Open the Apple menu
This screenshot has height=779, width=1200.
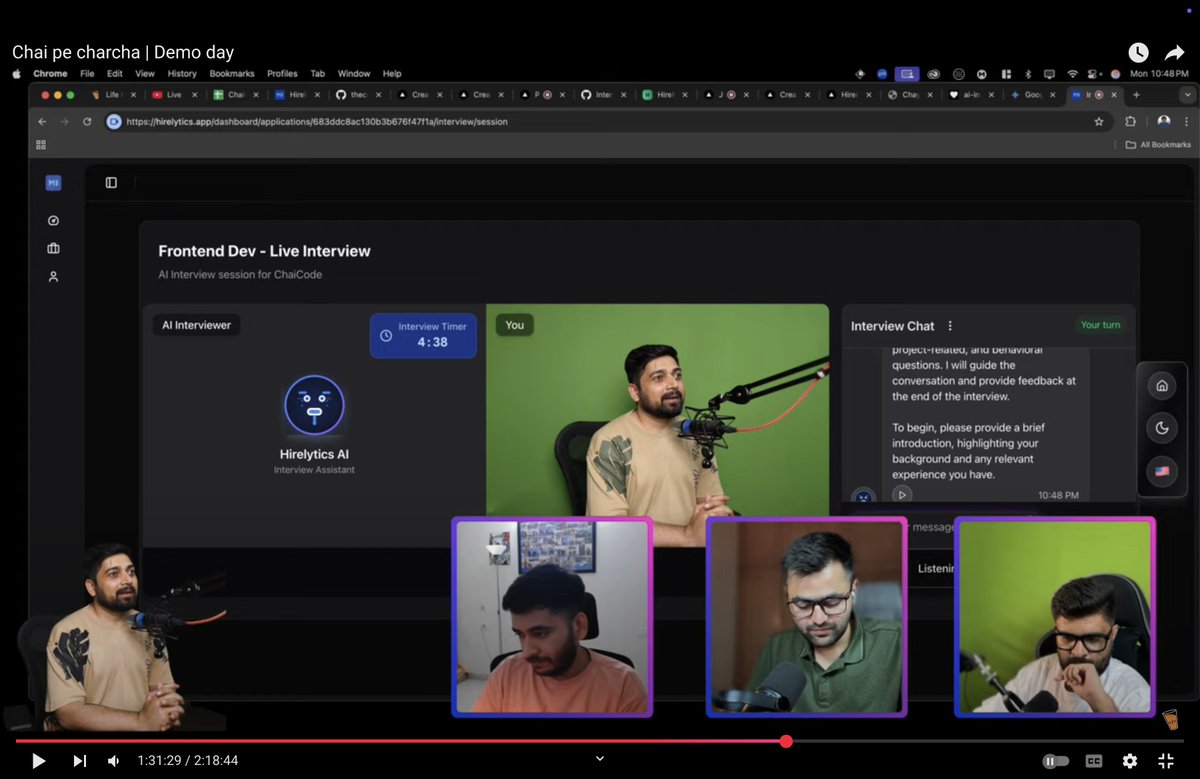point(16,73)
